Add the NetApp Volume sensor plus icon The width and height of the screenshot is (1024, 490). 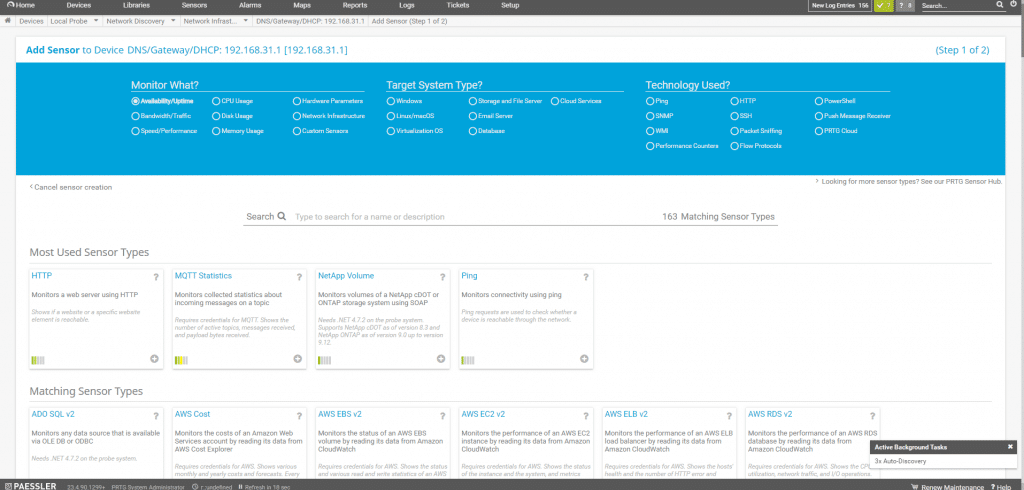point(441,359)
